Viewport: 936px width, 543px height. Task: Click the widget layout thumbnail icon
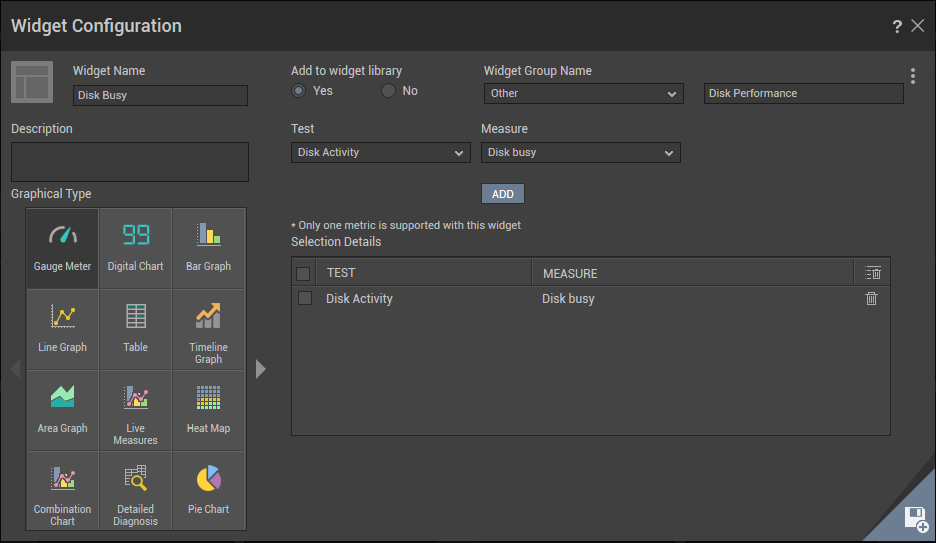[x=32, y=82]
